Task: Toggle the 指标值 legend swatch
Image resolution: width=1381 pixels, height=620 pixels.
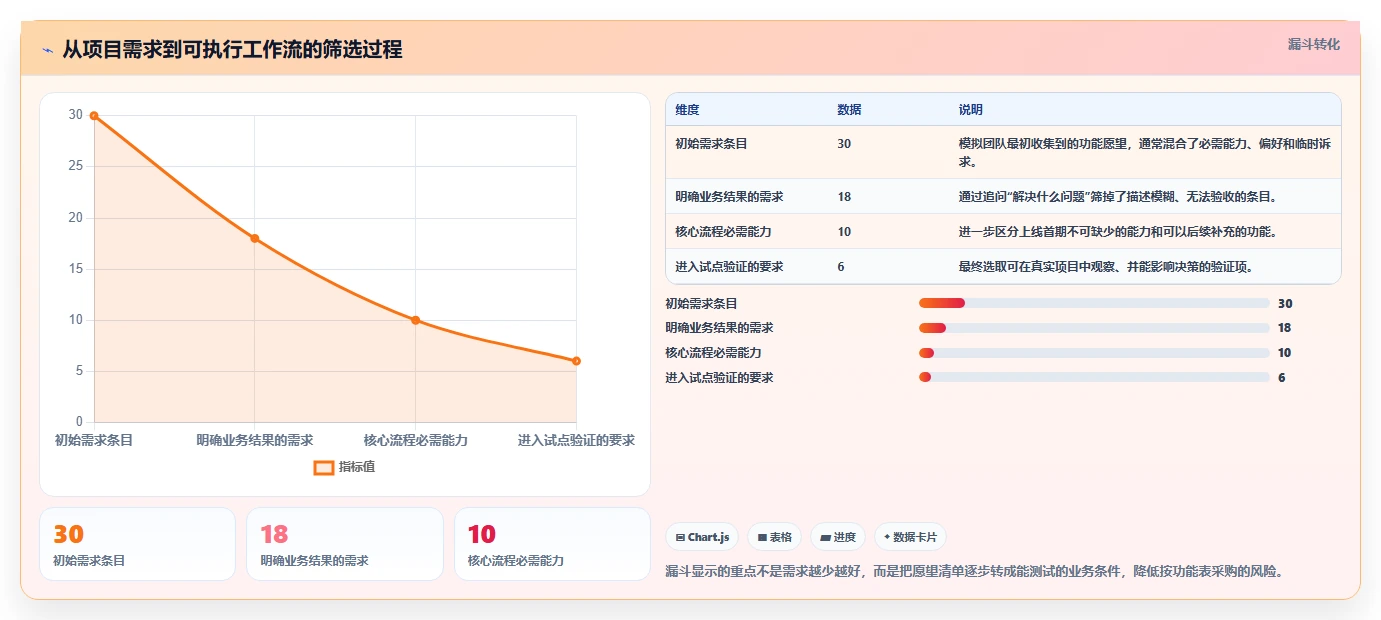Action: [324, 467]
